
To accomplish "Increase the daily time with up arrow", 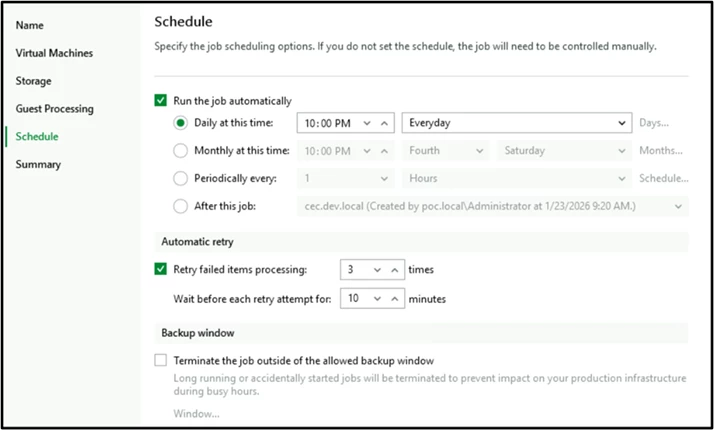I will (x=386, y=123).
